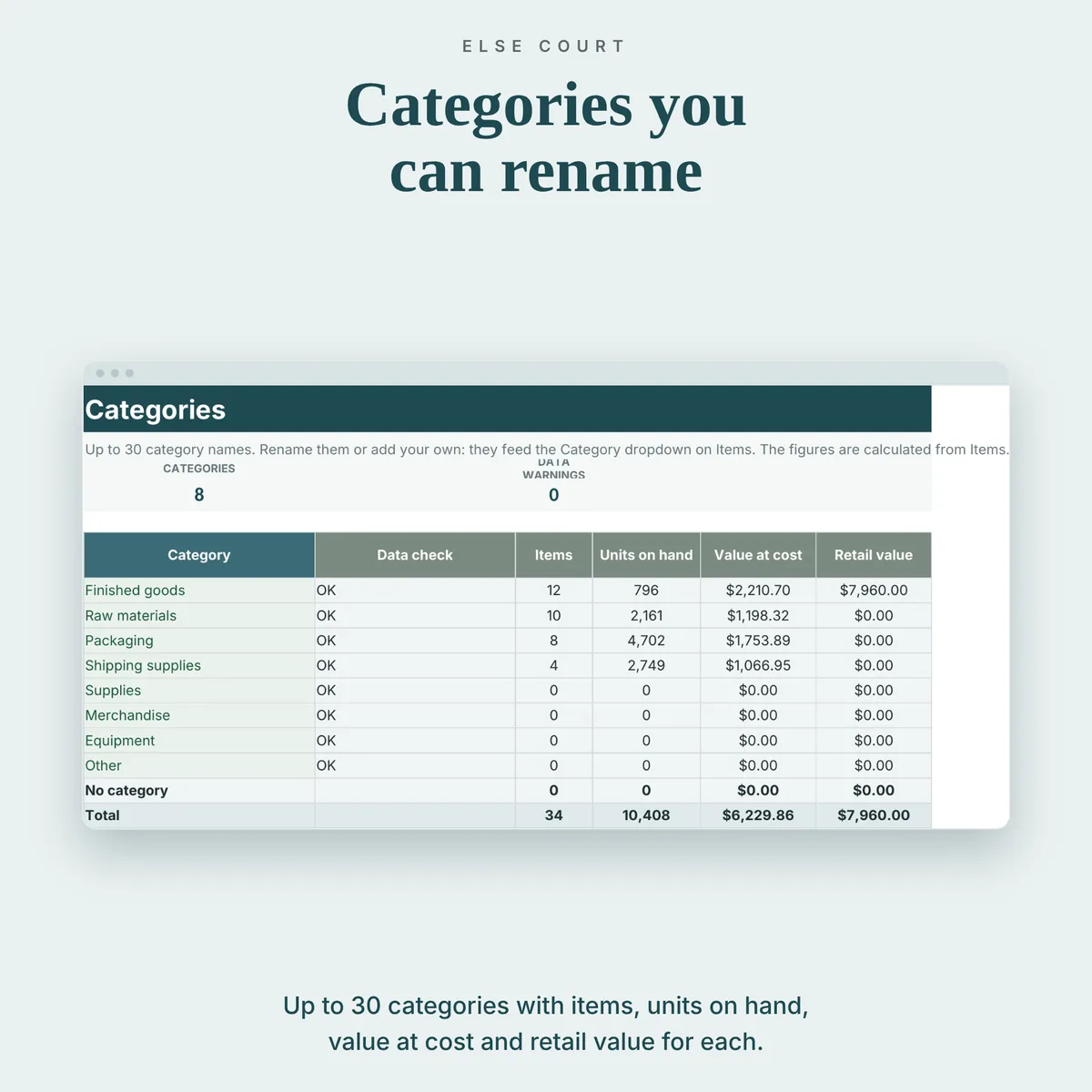Select the Equipment category cell
Viewport: 1092px width, 1092px height.
pyautogui.click(x=198, y=741)
